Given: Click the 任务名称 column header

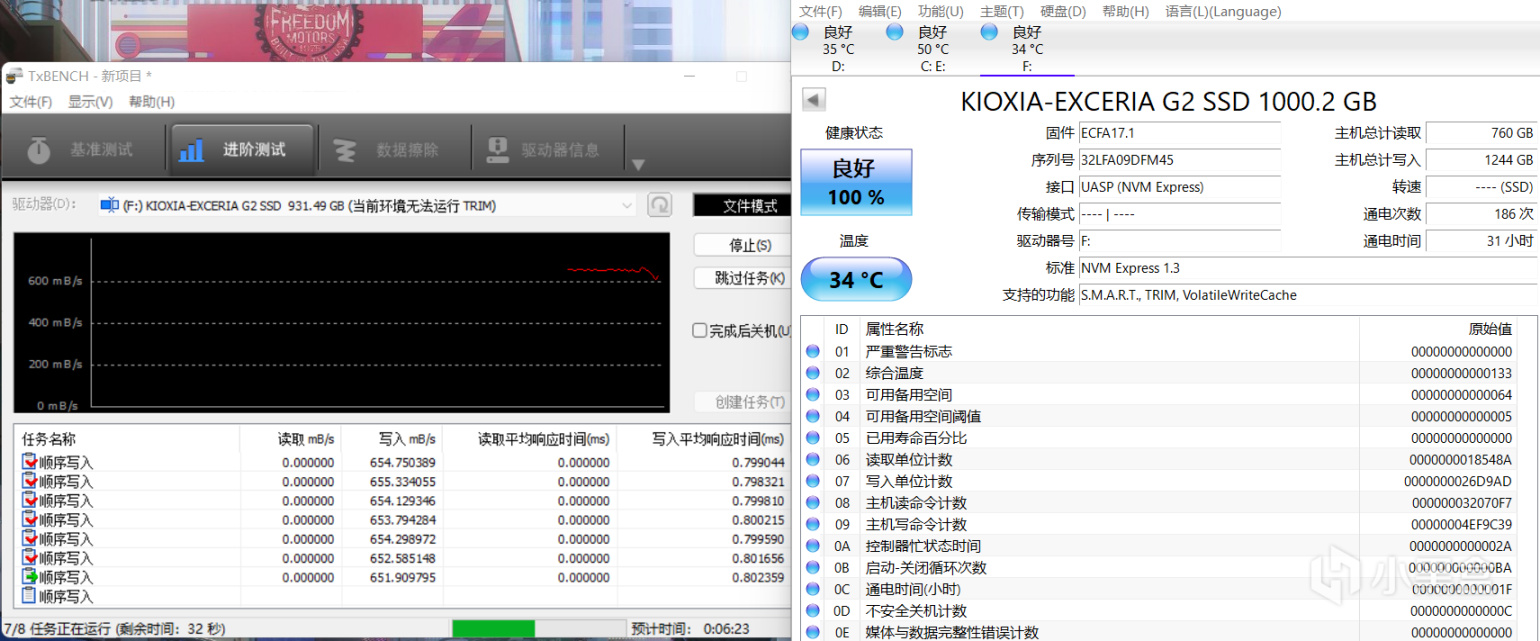Looking at the screenshot, I should point(127,439).
